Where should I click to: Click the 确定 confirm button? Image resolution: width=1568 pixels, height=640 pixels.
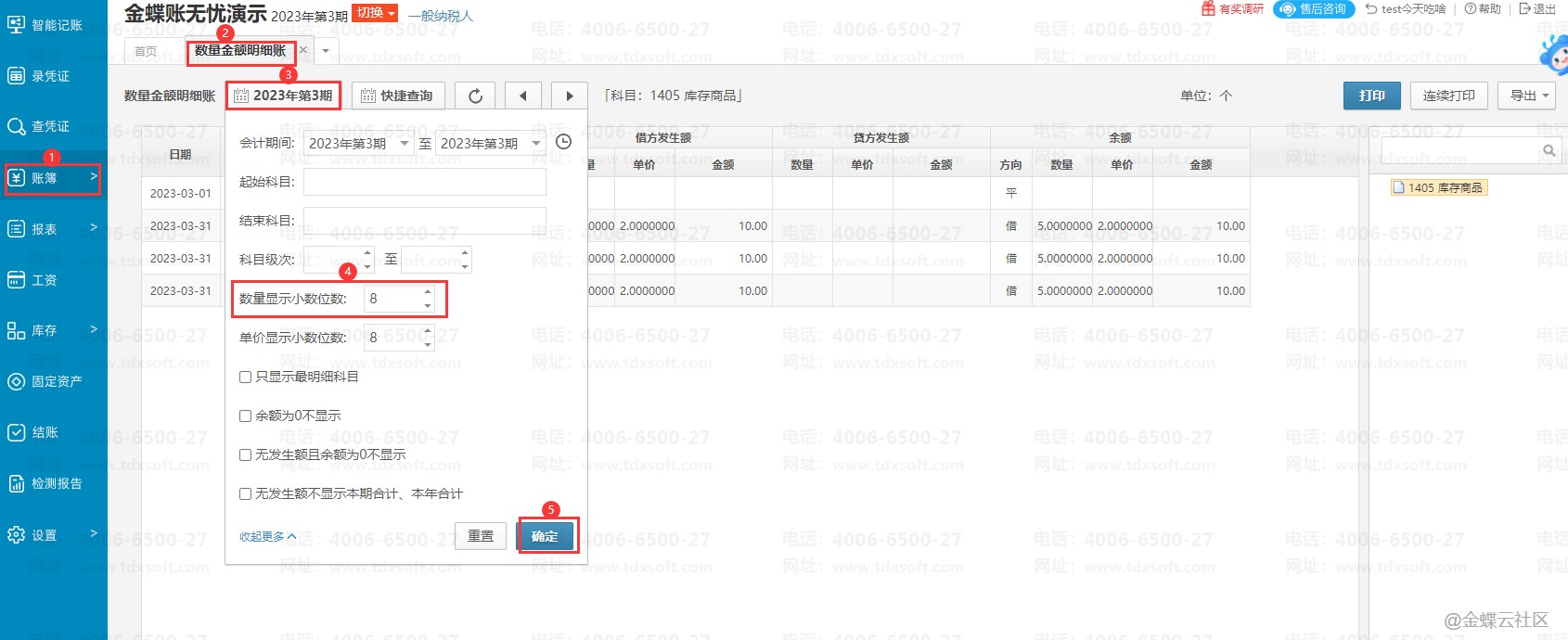[x=546, y=536]
